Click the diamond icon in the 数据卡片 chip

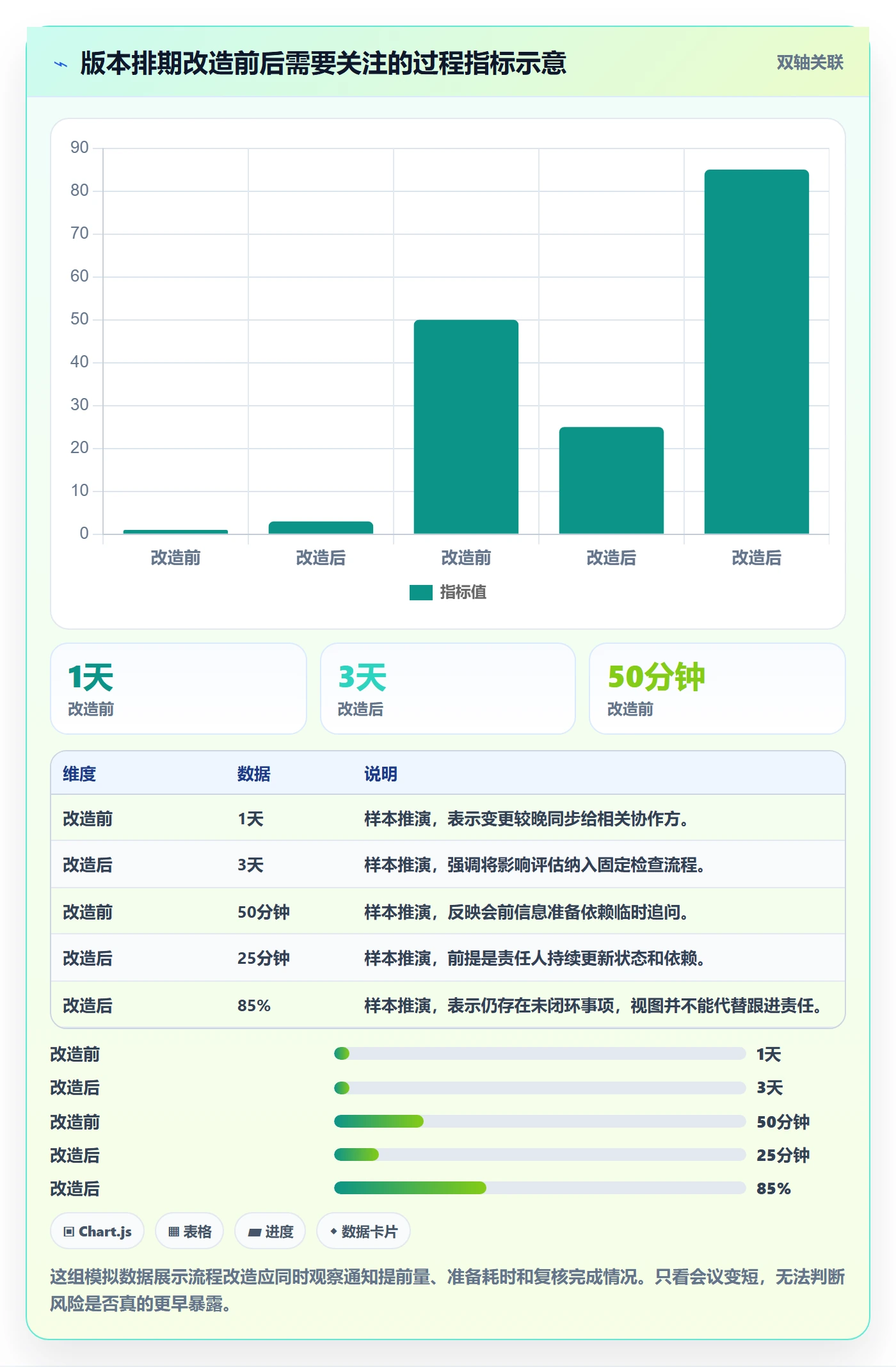[333, 1231]
